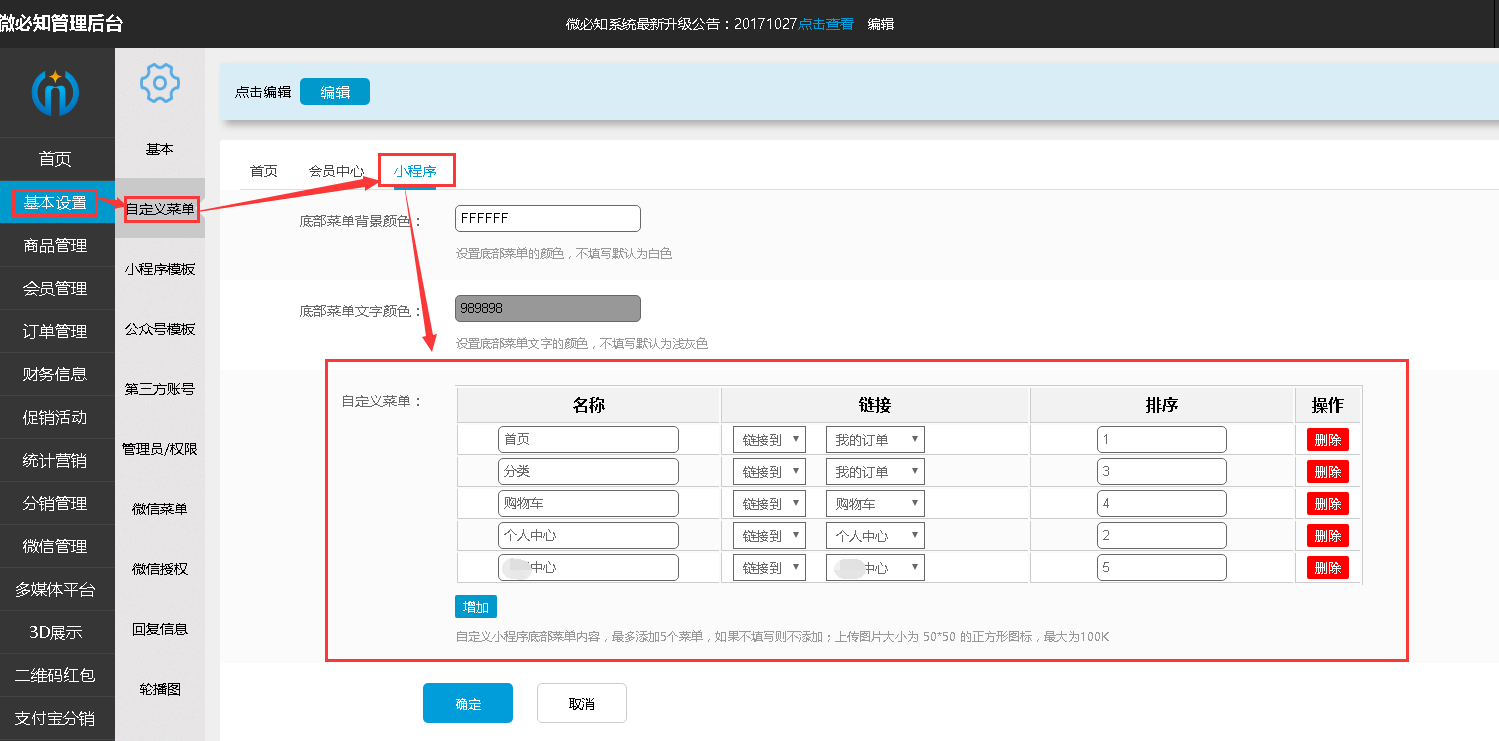Viewport: 1499px width, 741px height.
Task: Open 基本设置 in the left sidebar
Action: (55, 203)
